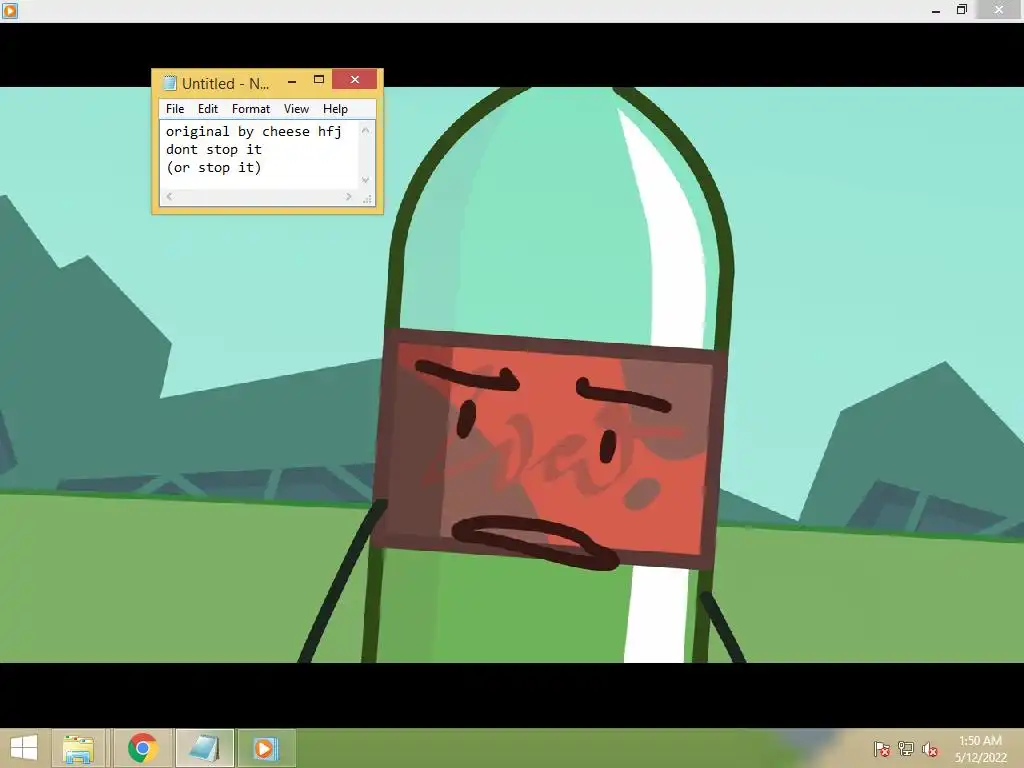Minimize the Untitled Notepad window
The width and height of the screenshot is (1024, 768).
point(292,80)
